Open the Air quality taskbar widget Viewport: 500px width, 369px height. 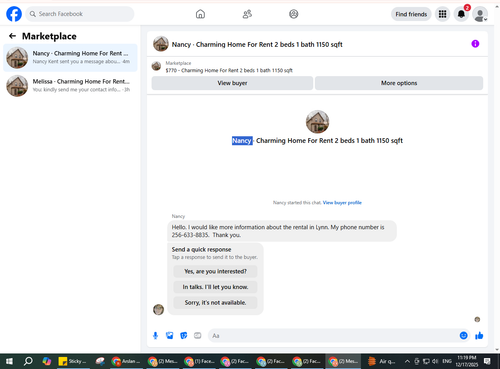(382, 361)
